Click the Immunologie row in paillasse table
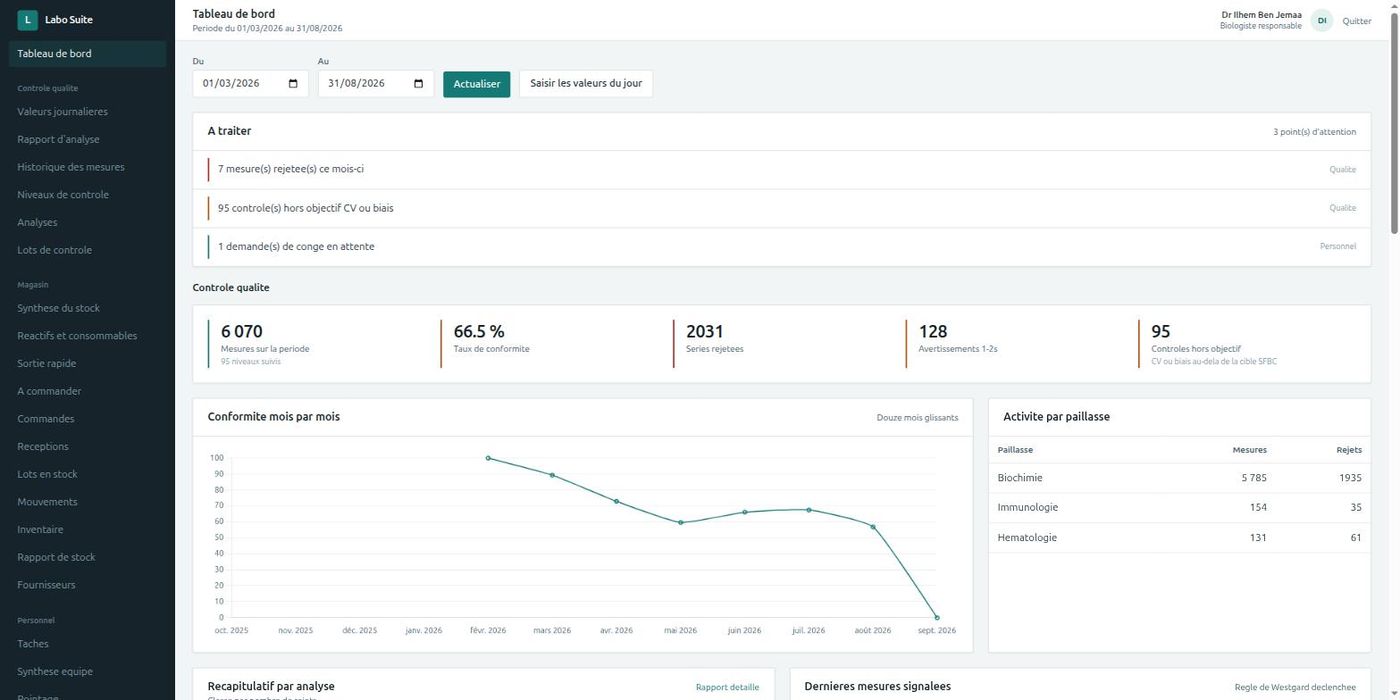This screenshot has height=700, width=1400. click(1180, 508)
